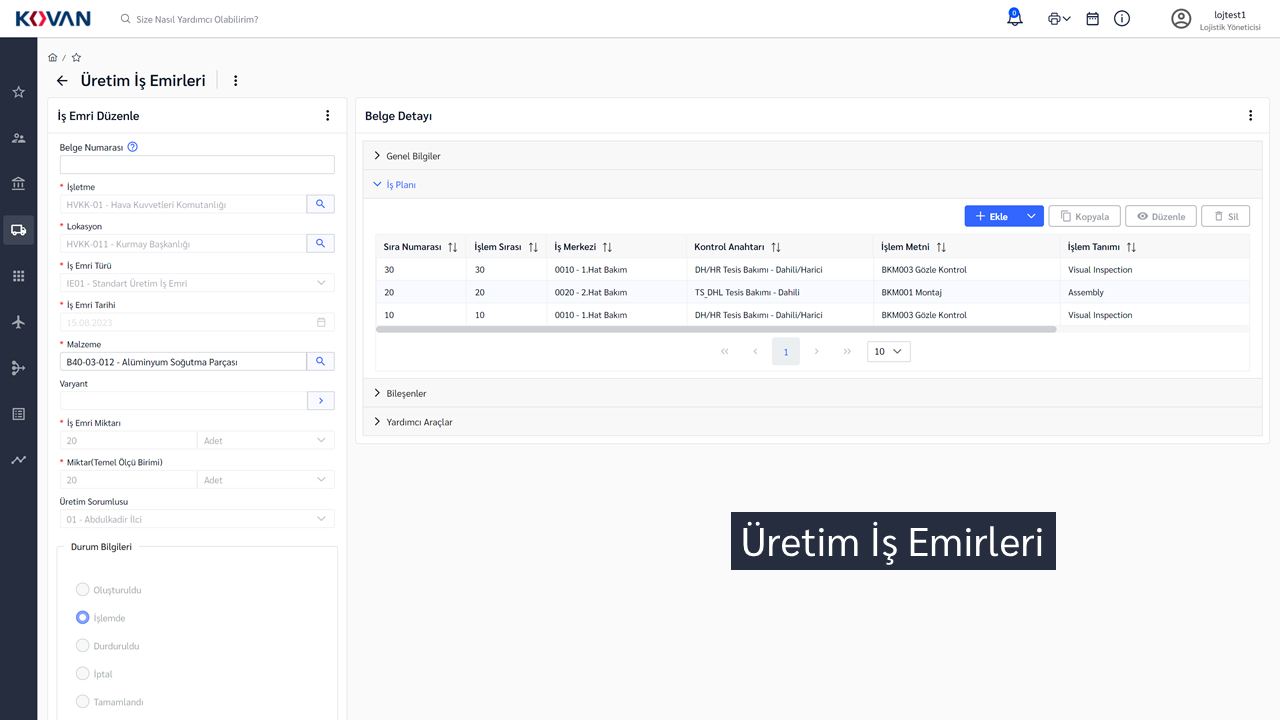
Task: Click the Belge Numarası input field
Action: coord(197,165)
